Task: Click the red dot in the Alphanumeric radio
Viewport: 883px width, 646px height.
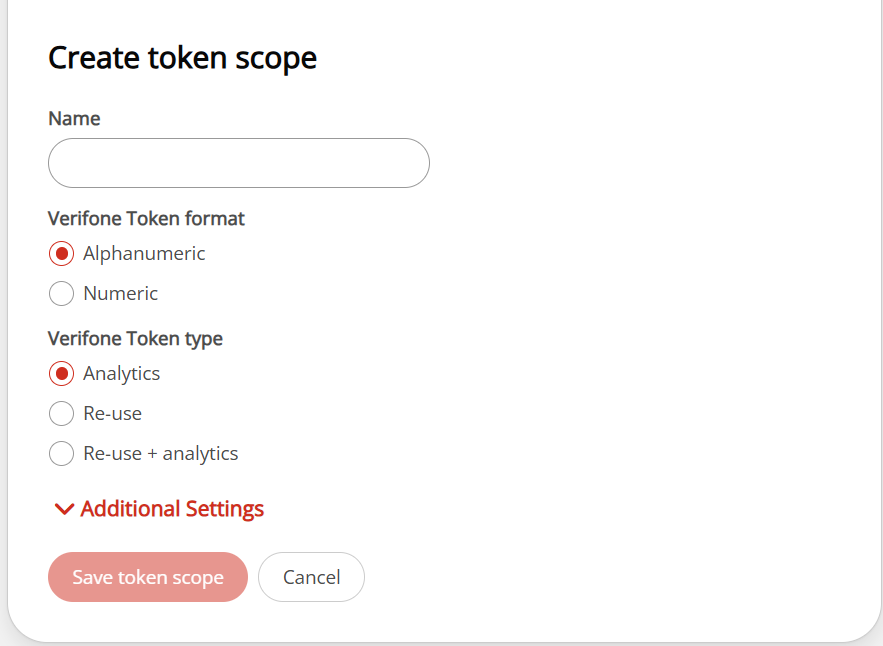Action: (61, 254)
